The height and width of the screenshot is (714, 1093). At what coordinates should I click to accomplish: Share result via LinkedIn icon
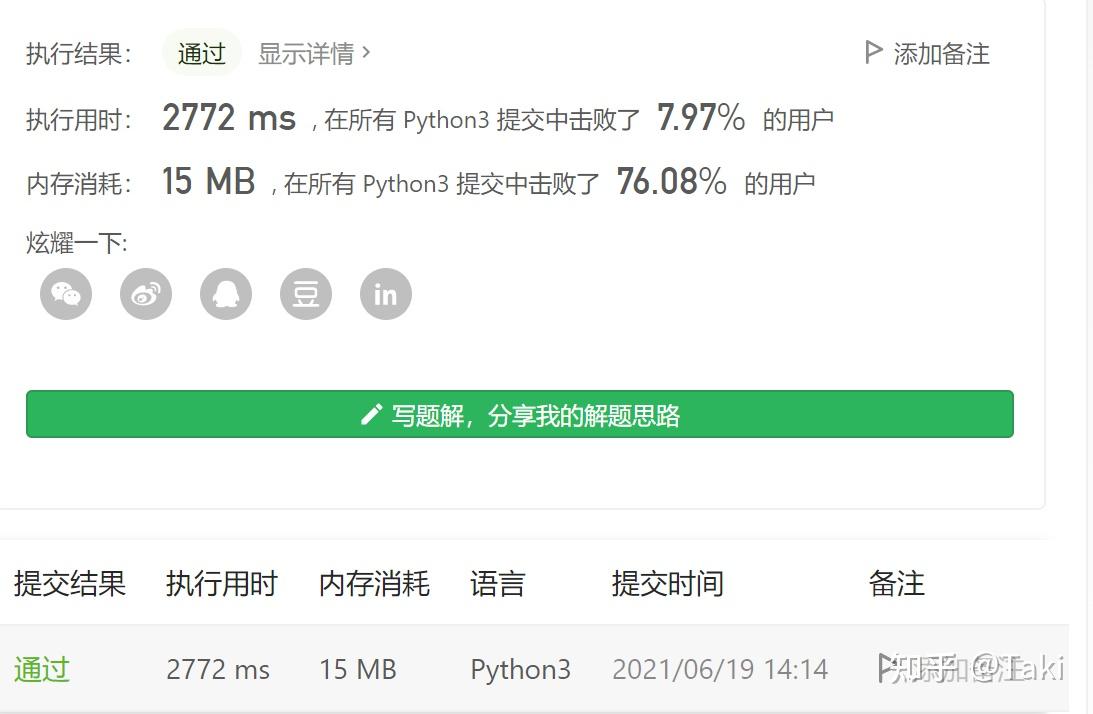tap(386, 294)
